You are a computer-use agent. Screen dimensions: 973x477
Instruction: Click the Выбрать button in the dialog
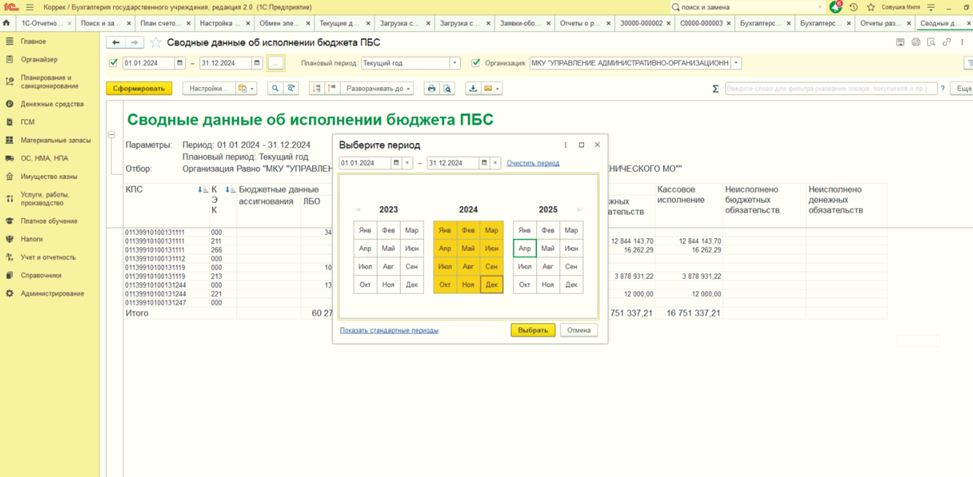pos(533,330)
